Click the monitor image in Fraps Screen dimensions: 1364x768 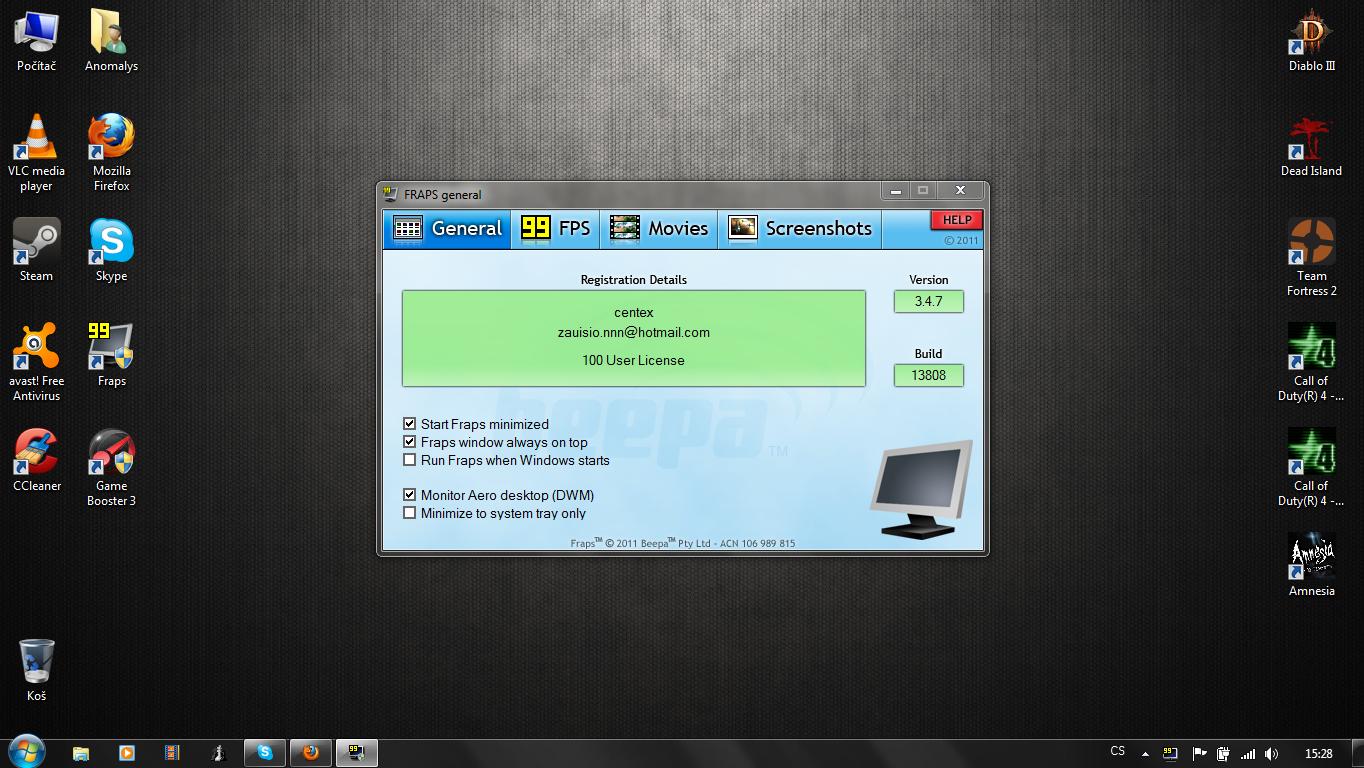click(x=922, y=490)
